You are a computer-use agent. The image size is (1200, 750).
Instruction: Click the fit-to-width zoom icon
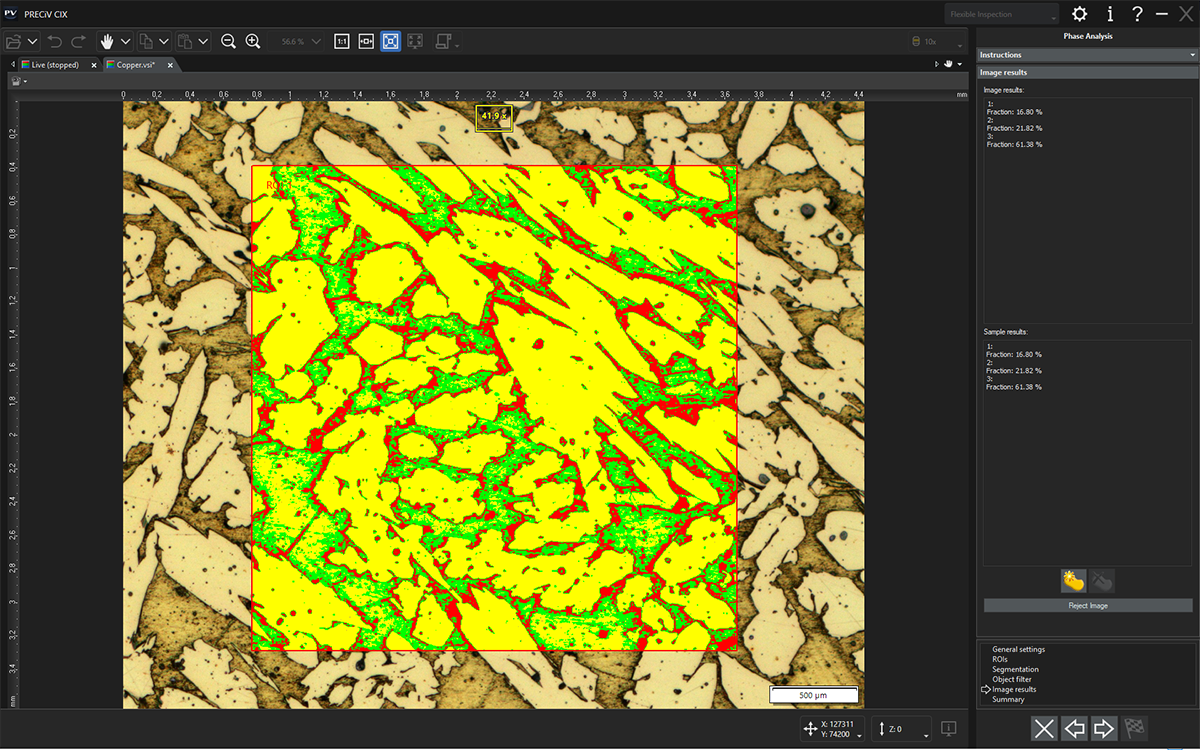(366, 41)
